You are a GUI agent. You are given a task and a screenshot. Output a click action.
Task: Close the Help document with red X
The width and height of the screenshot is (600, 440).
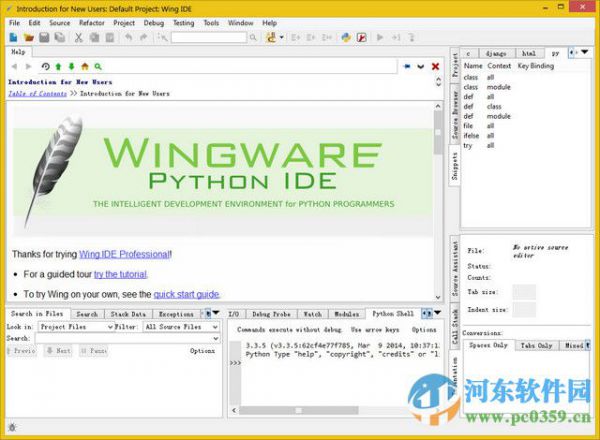[435, 67]
